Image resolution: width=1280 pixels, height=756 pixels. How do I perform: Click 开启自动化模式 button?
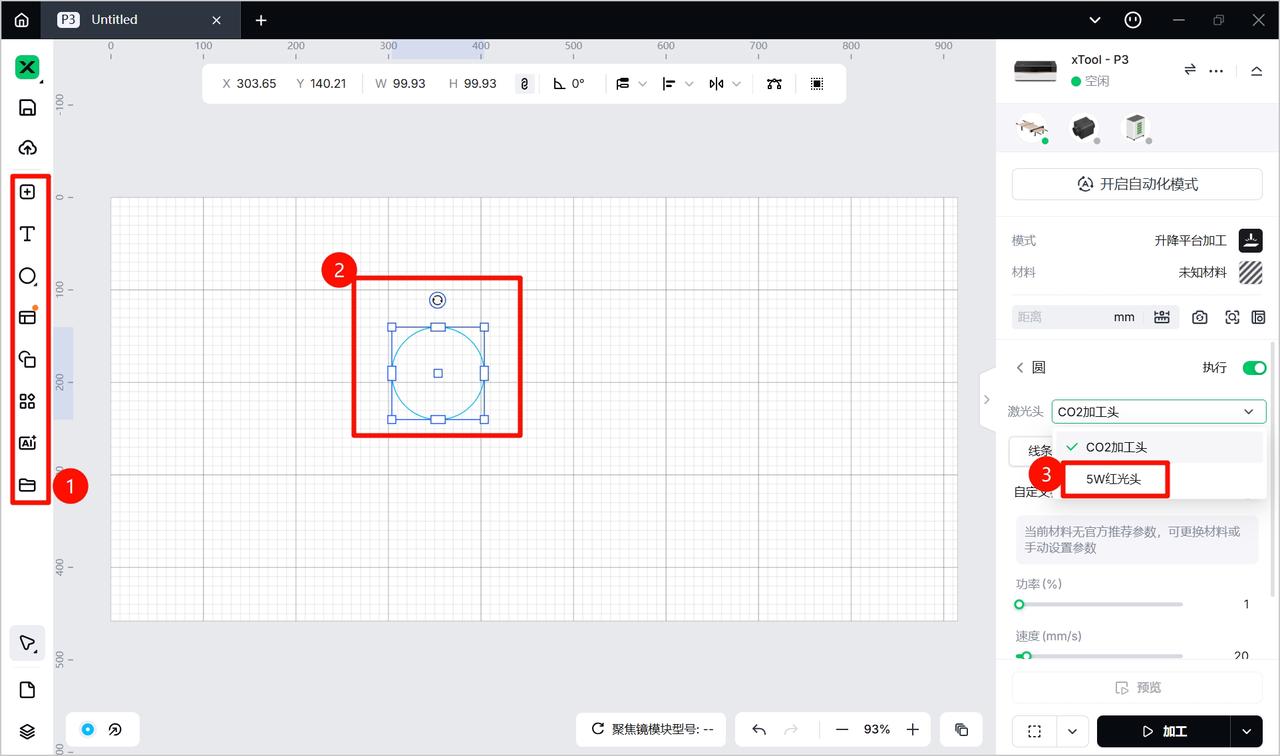click(1137, 184)
